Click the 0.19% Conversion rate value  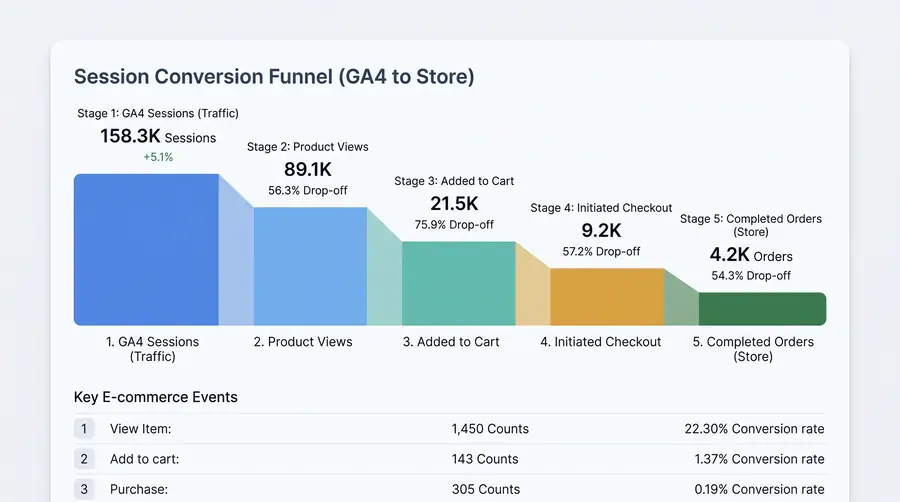[759, 489]
